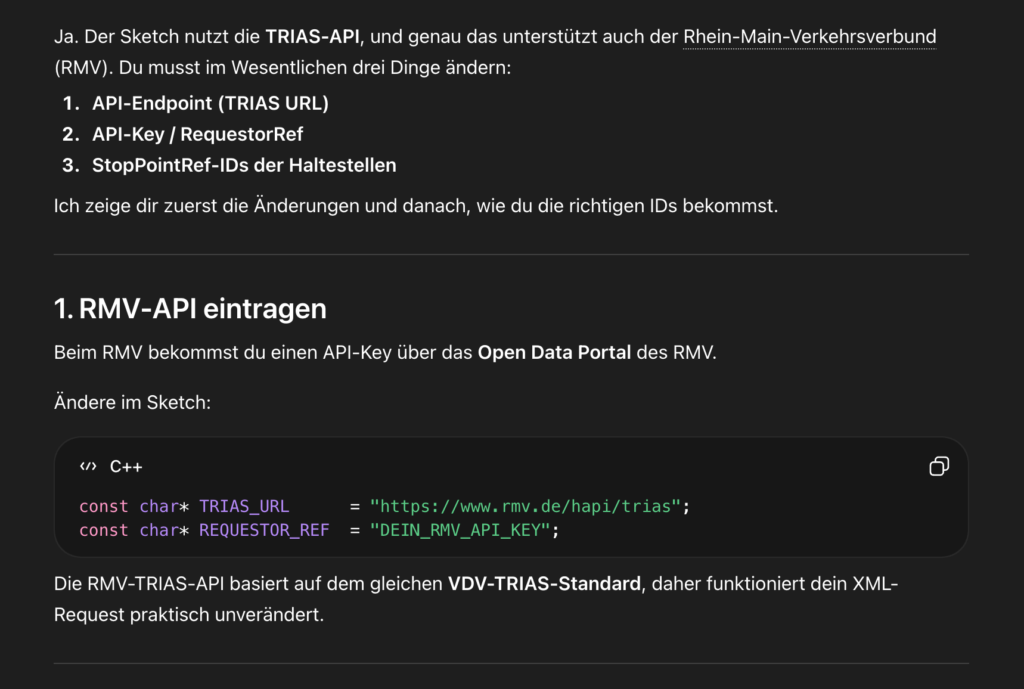1024x689 pixels.
Task: Click the copy icon on the code block
Action: (x=938, y=466)
